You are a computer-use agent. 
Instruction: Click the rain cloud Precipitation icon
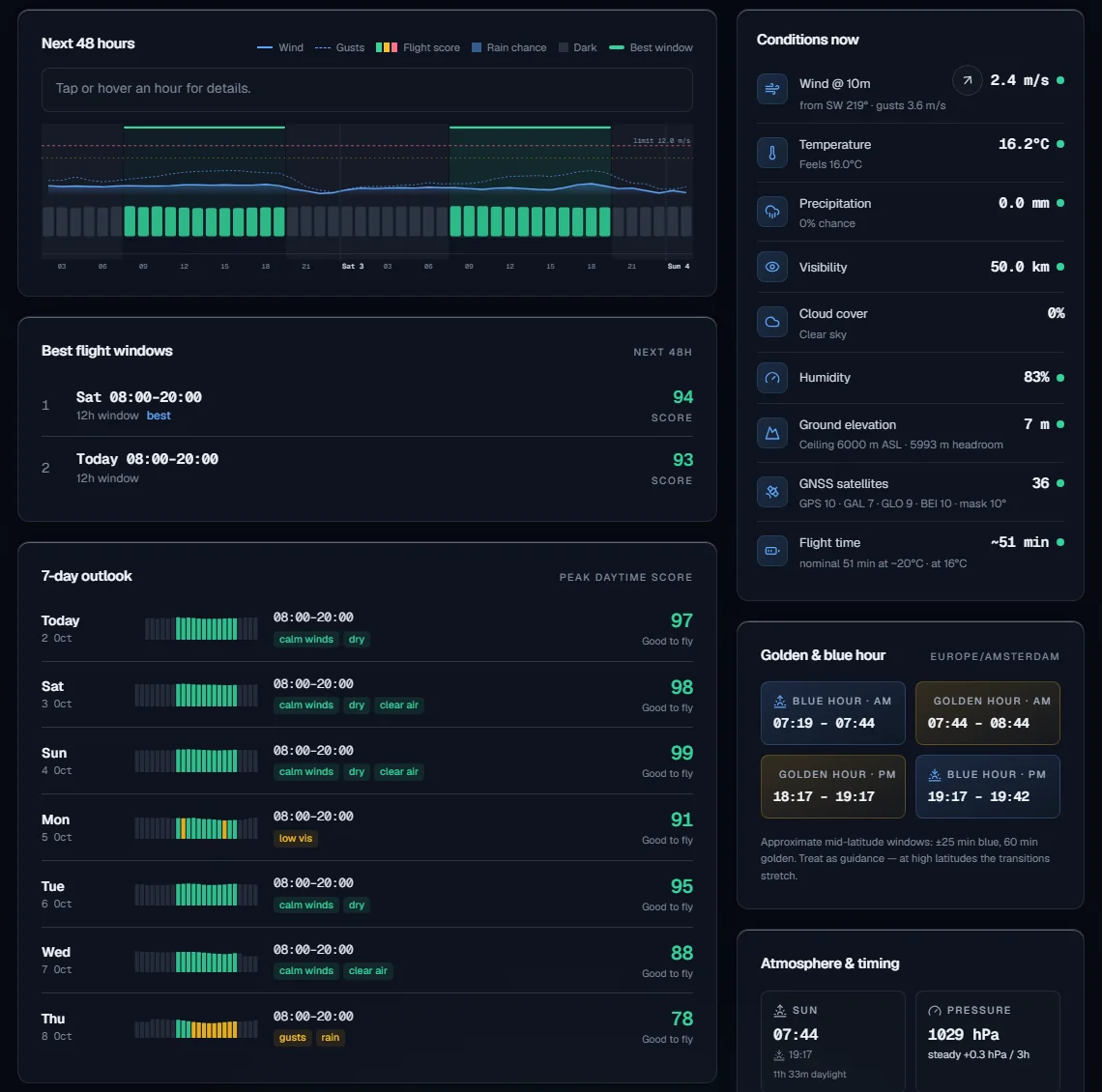click(771, 212)
